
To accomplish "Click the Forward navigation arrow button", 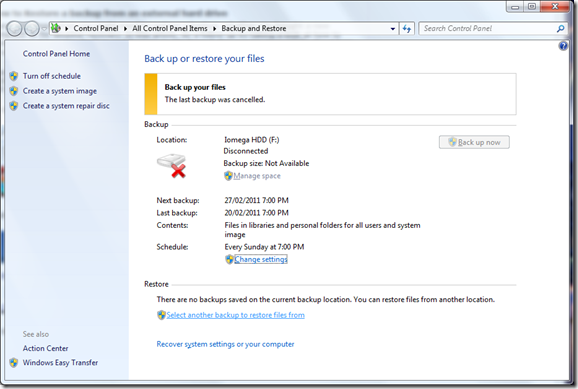I will (32, 28).
